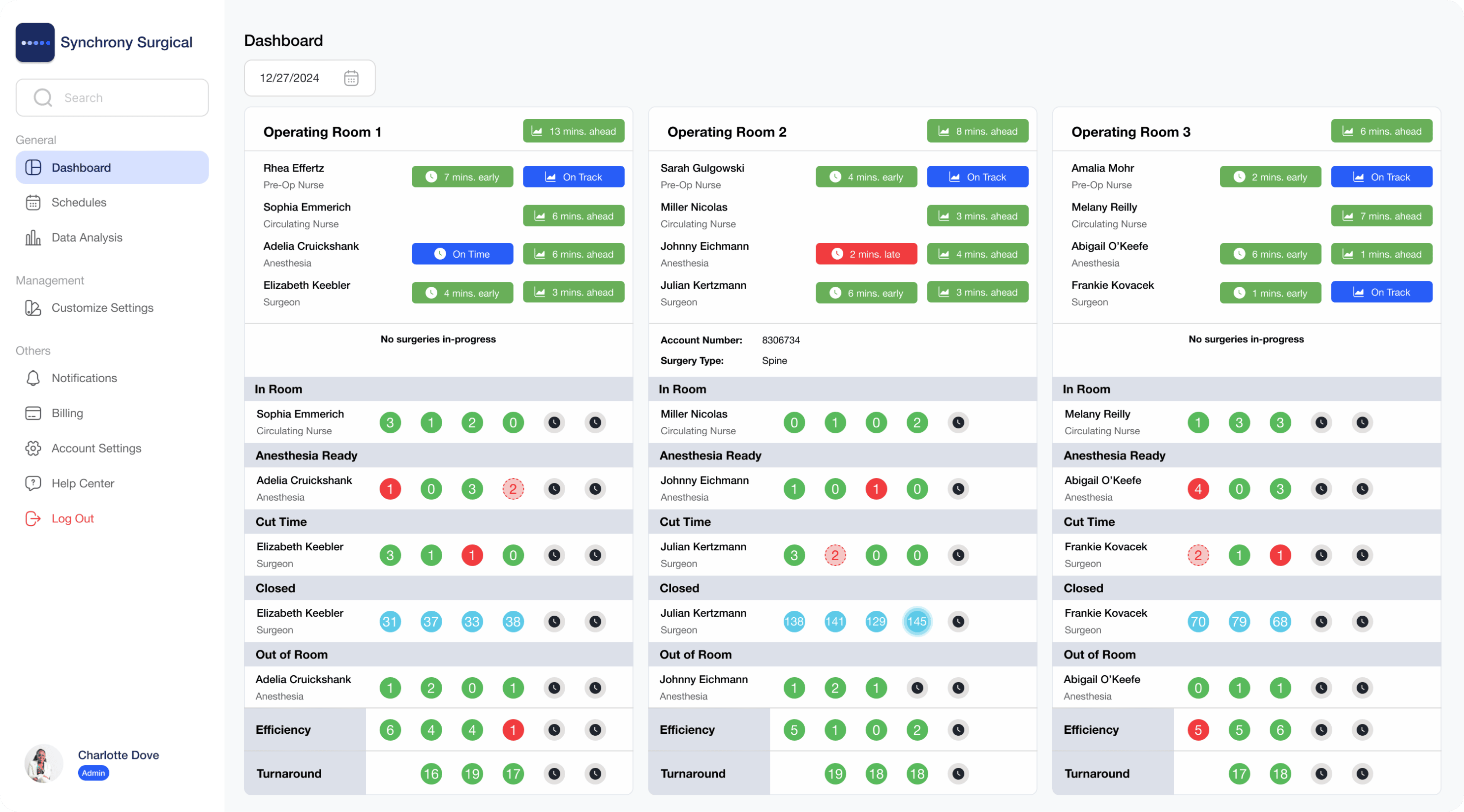Click Charlotte Dove's profile avatar
Screen dimensions: 1464x812
pyautogui.click(x=43, y=763)
